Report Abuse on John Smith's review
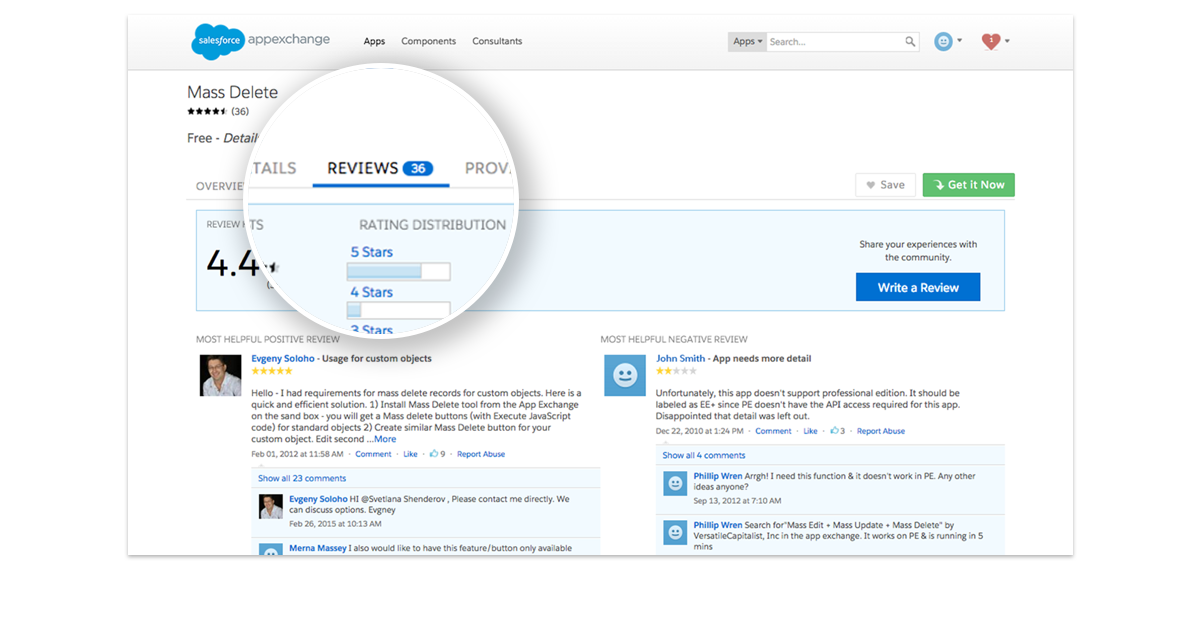 [x=881, y=431]
